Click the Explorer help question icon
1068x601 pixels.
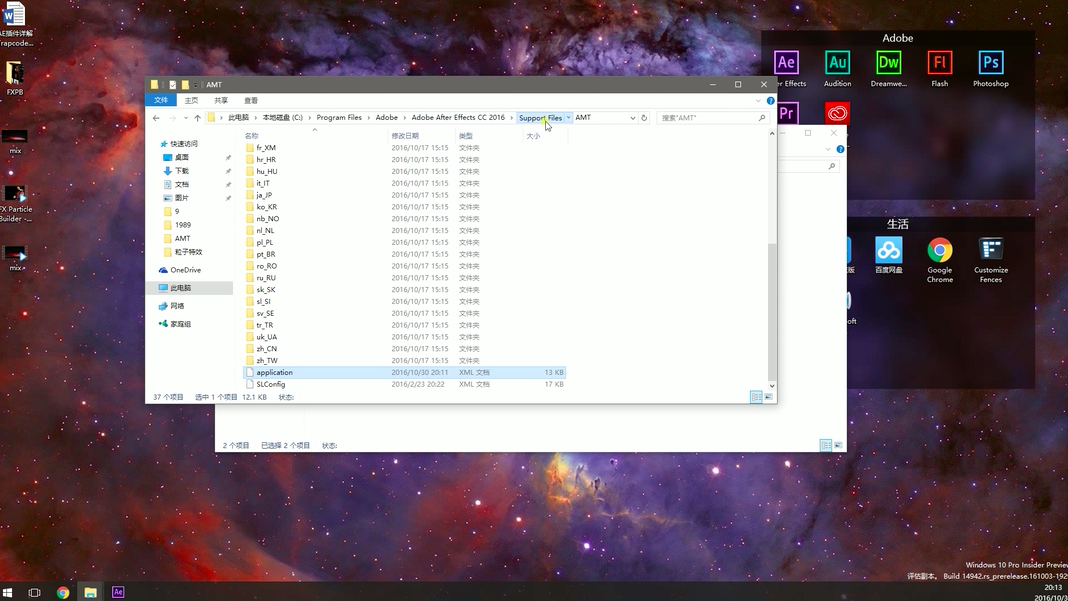click(770, 101)
